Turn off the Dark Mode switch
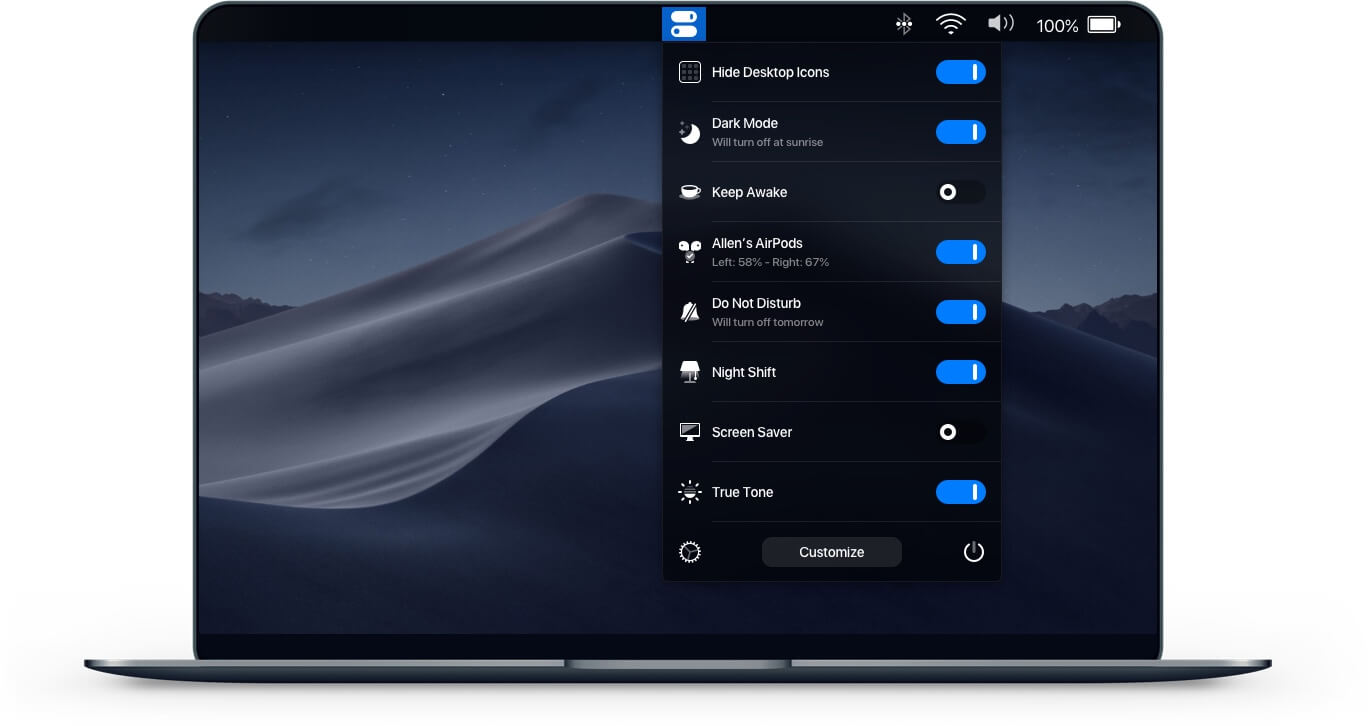Image resolution: width=1368 pixels, height=726 pixels. tap(960, 131)
